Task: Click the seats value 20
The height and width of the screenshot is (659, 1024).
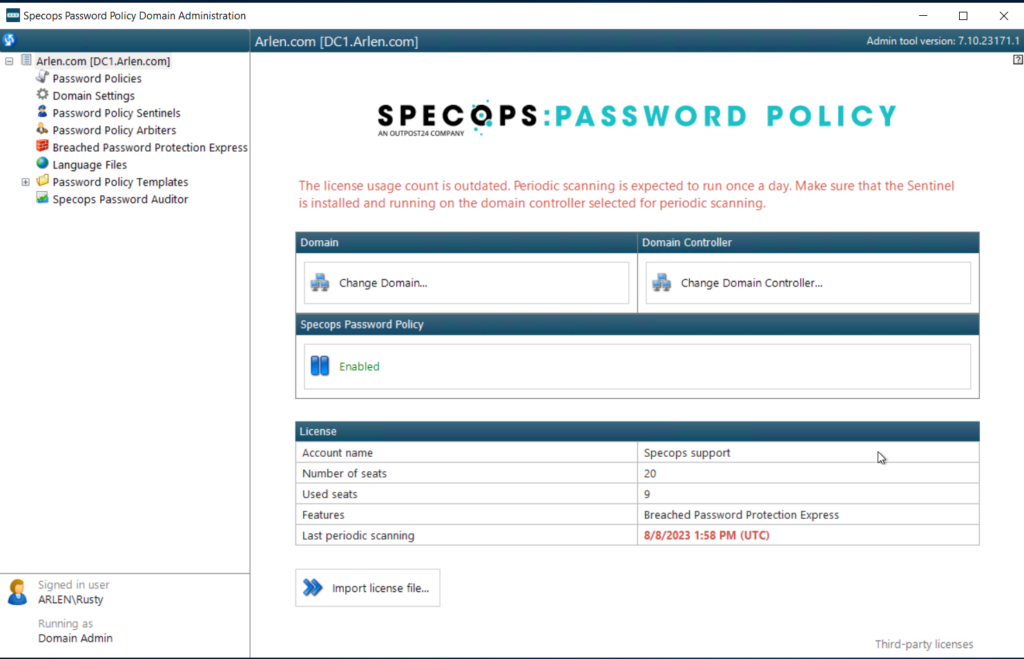Action: tap(650, 474)
